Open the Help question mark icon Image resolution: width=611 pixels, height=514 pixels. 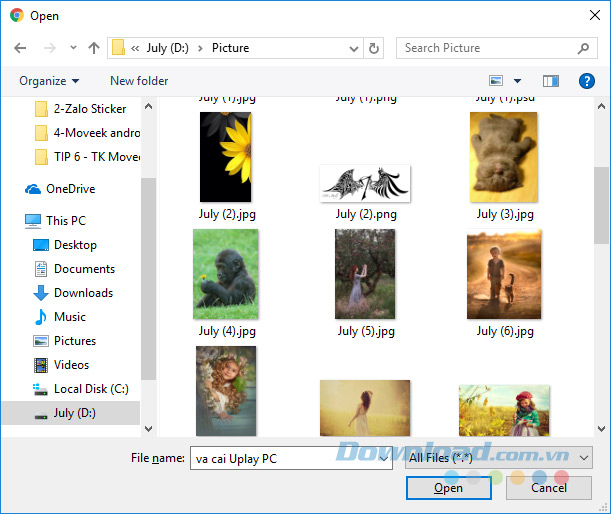(x=587, y=81)
